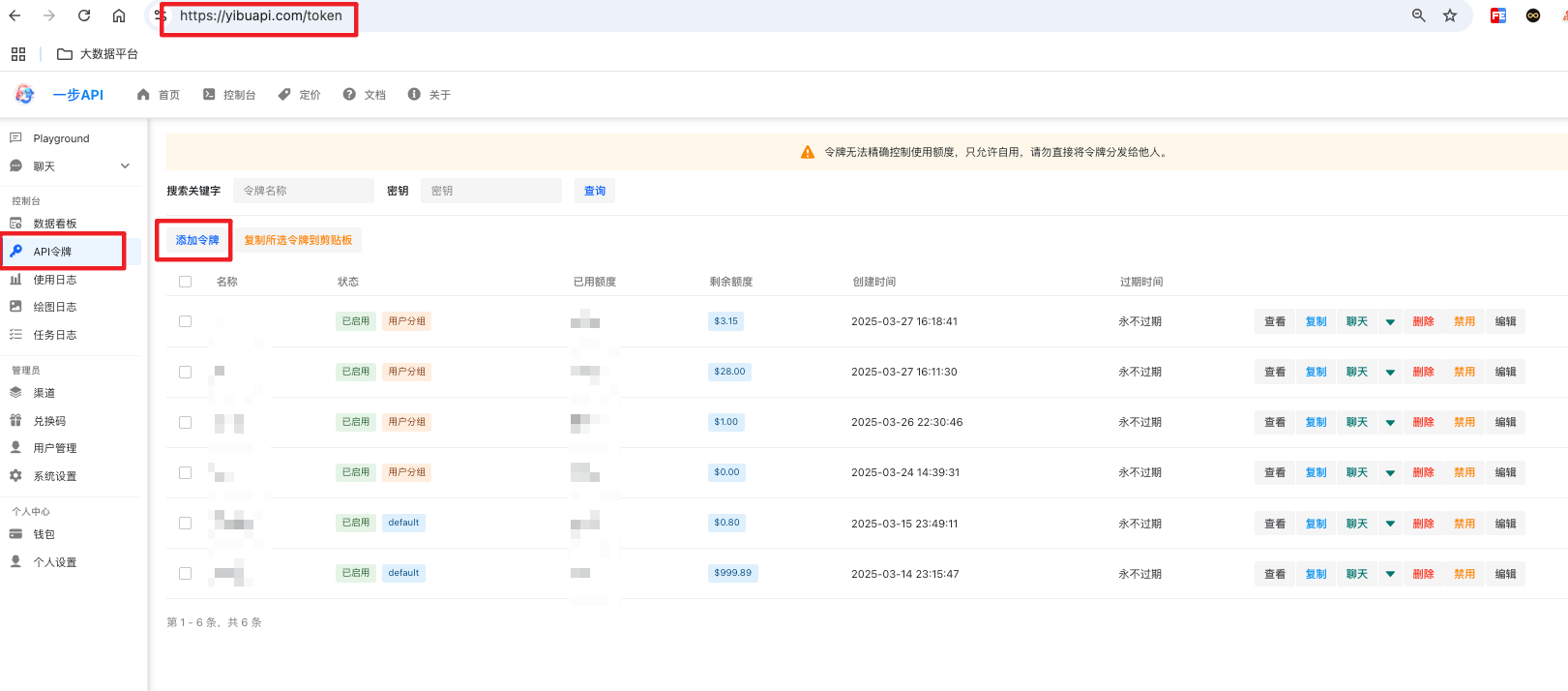Expand chat dropdown arrow for $999.89 token row
Viewport: 1568px width, 691px height.
click(1390, 574)
